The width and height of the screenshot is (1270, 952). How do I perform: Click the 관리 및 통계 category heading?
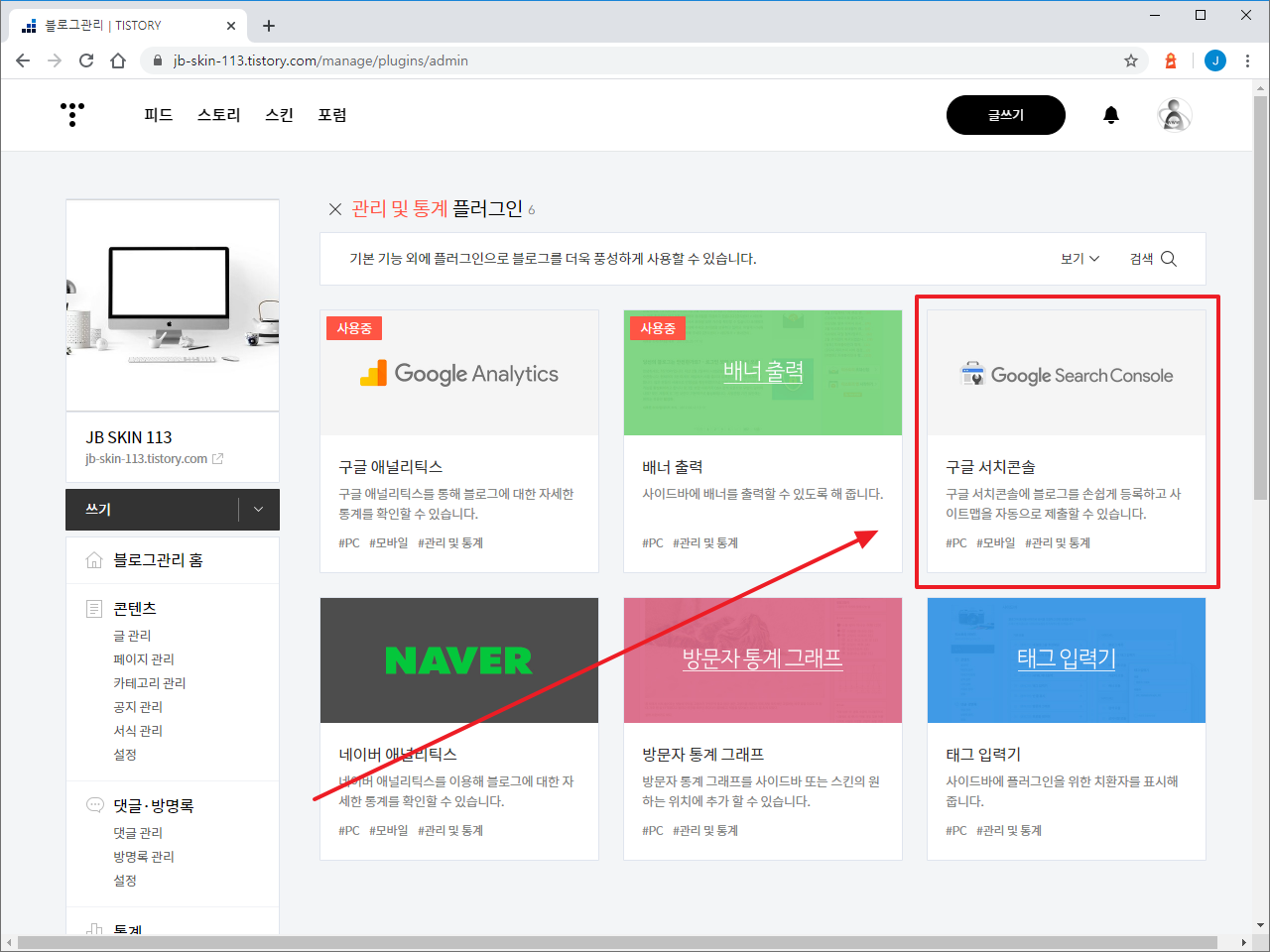(x=400, y=209)
